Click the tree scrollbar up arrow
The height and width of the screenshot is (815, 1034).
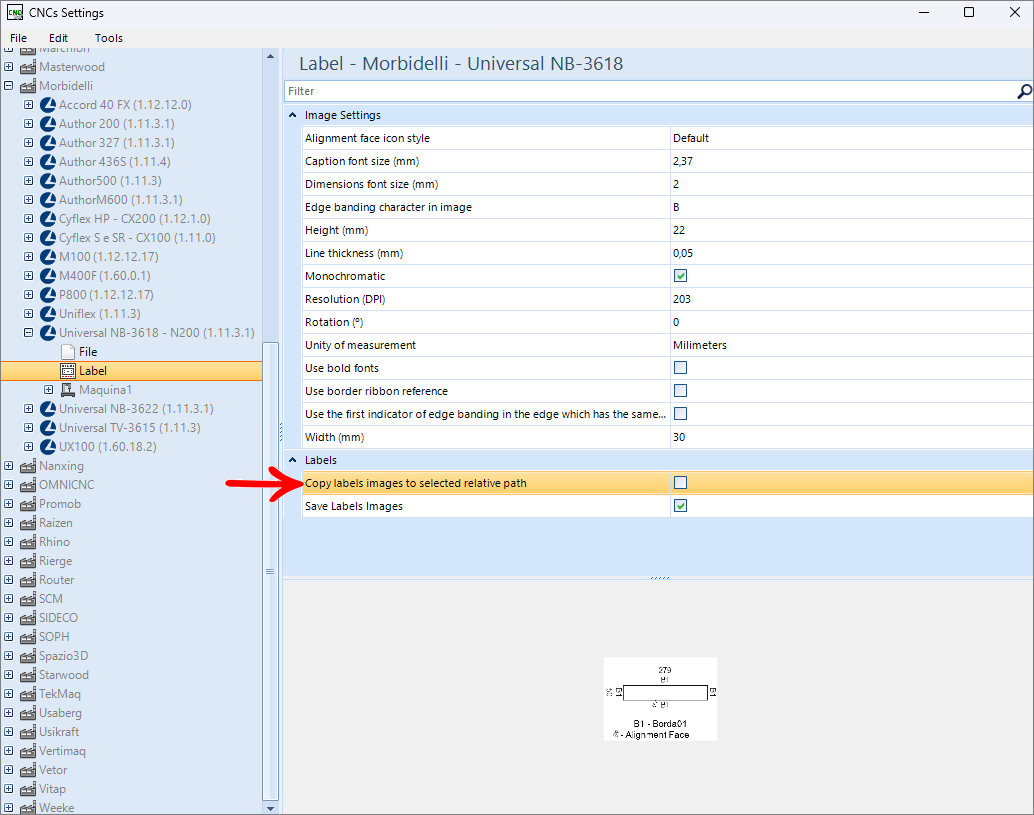click(270, 57)
